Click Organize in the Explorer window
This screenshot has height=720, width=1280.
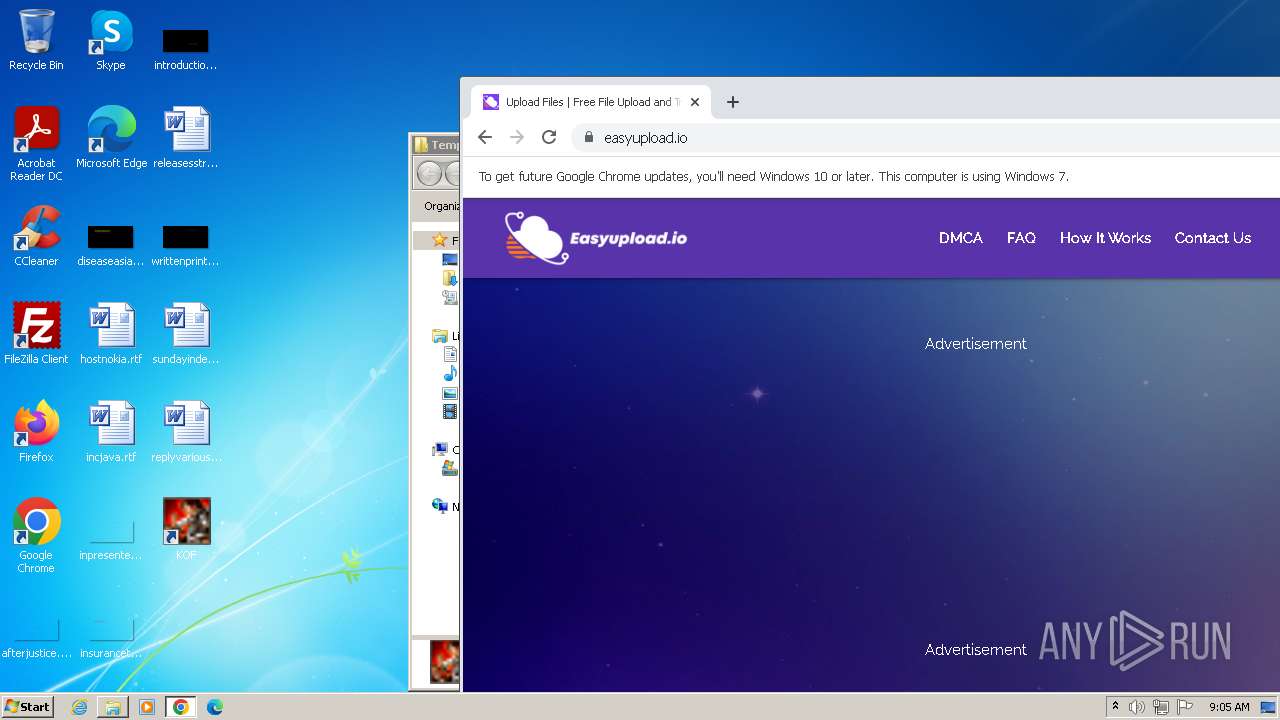(440, 206)
